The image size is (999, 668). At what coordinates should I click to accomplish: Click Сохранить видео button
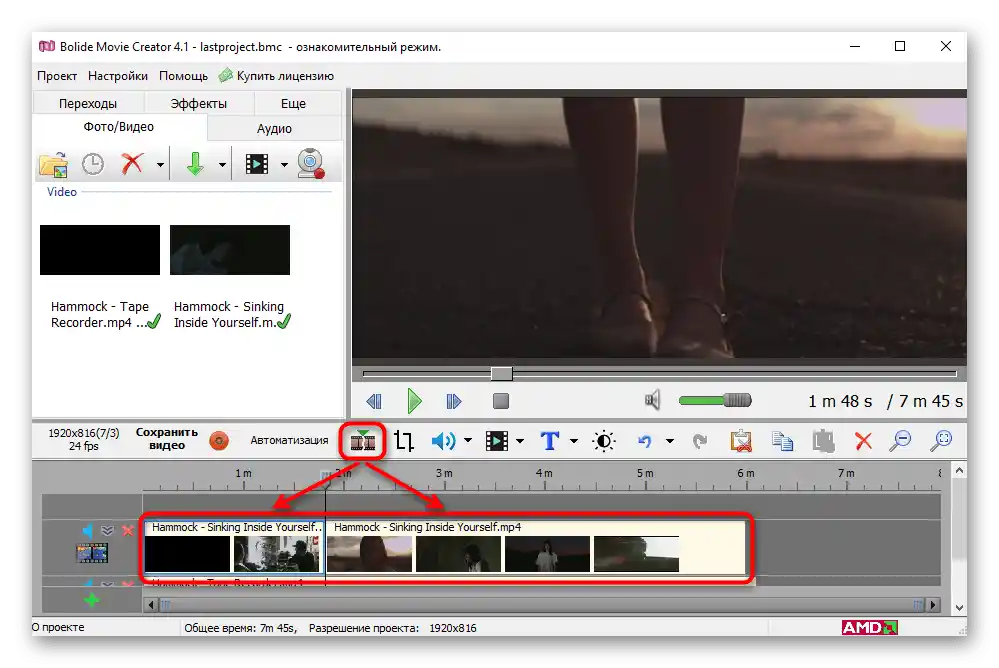click(167, 439)
